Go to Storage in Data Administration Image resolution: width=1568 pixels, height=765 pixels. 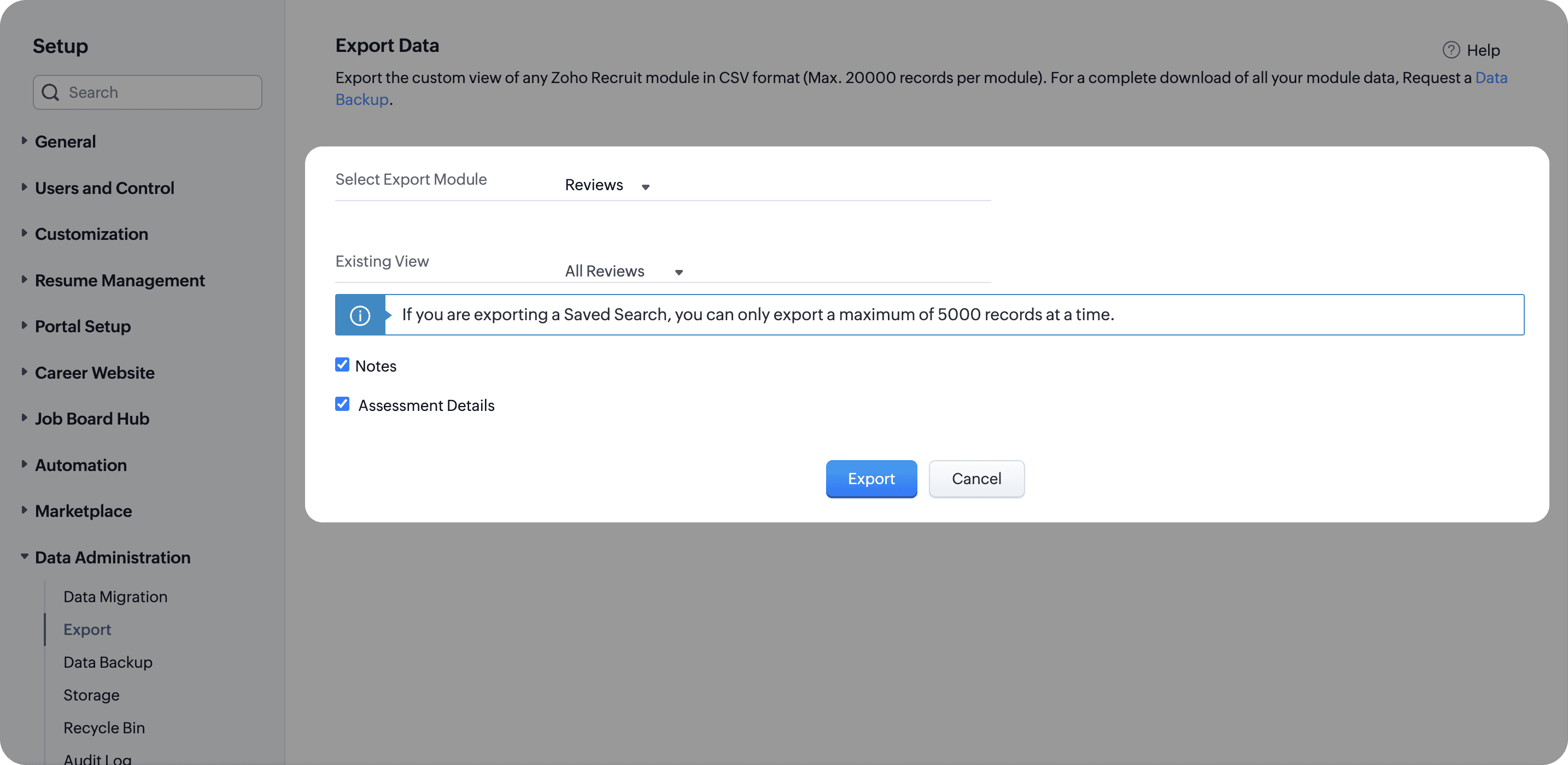click(91, 695)
